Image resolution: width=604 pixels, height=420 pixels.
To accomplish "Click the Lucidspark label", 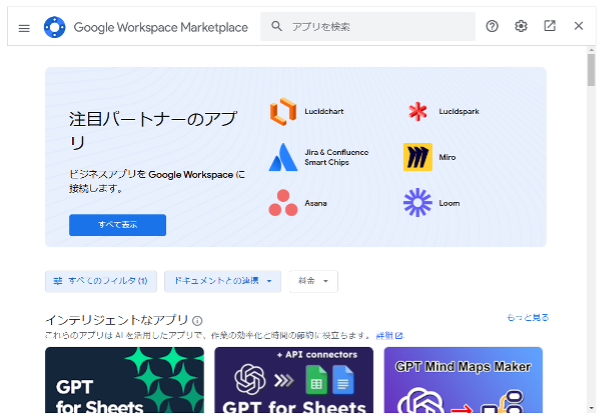I will point(459,111).
